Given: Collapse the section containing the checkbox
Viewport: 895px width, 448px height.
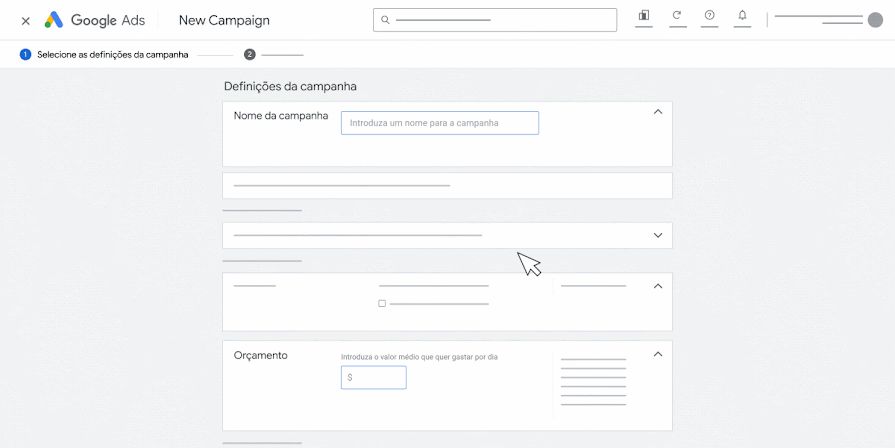Looking at the screenshot, I should 658,286.
